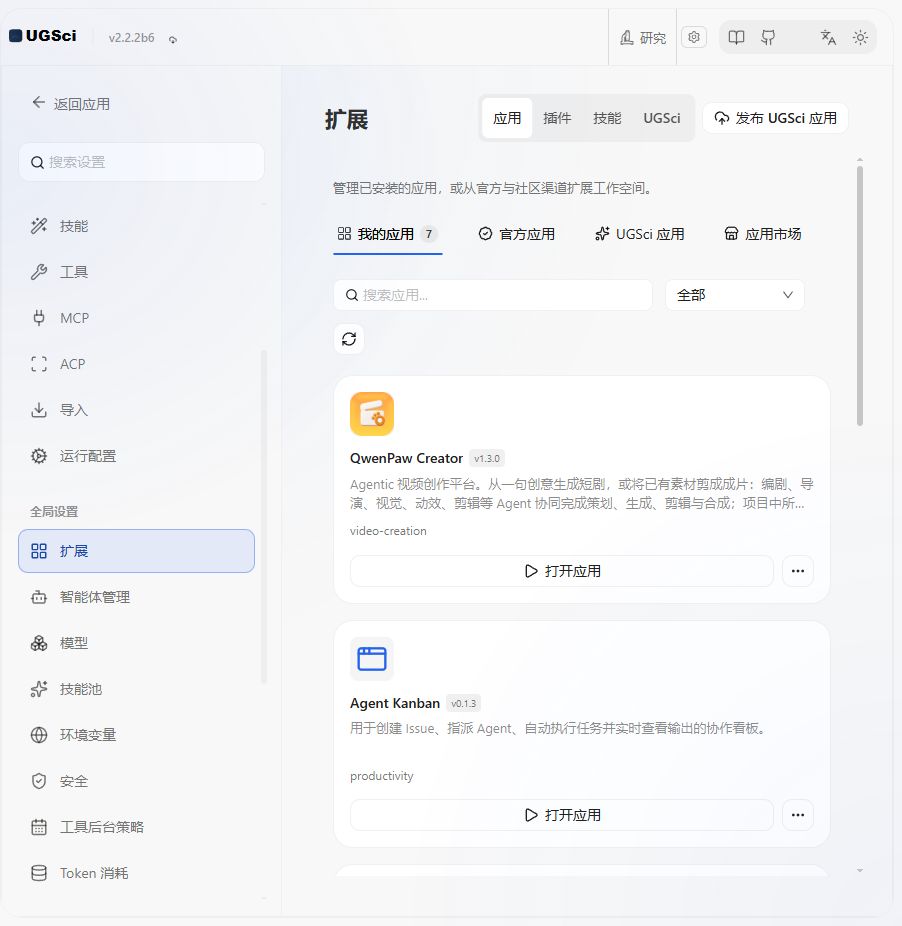
Task: Click the app list scrollbar thumb
Action: 860,296
